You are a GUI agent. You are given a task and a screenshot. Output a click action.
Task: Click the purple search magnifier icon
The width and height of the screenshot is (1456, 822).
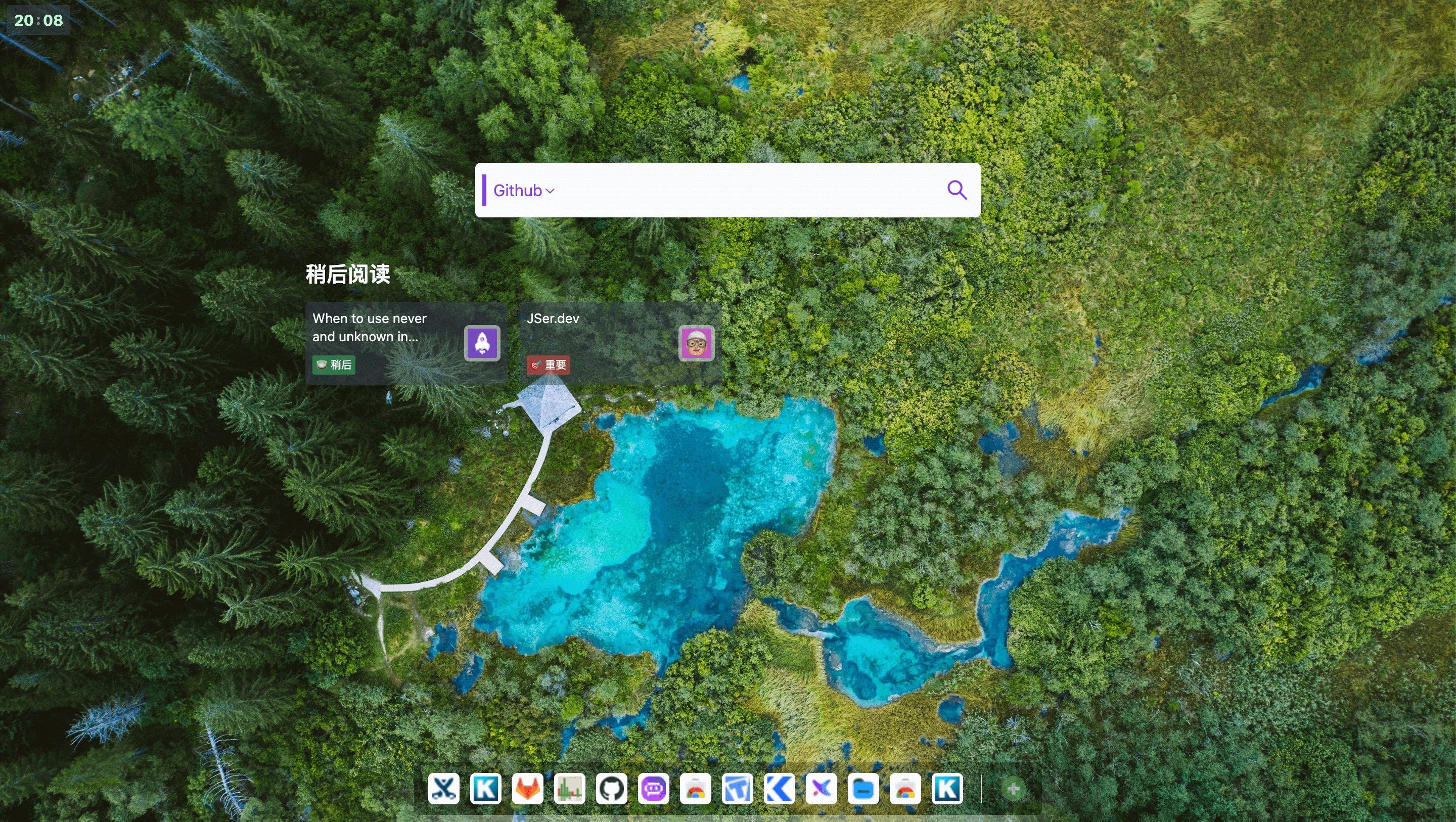pos(957,190)
